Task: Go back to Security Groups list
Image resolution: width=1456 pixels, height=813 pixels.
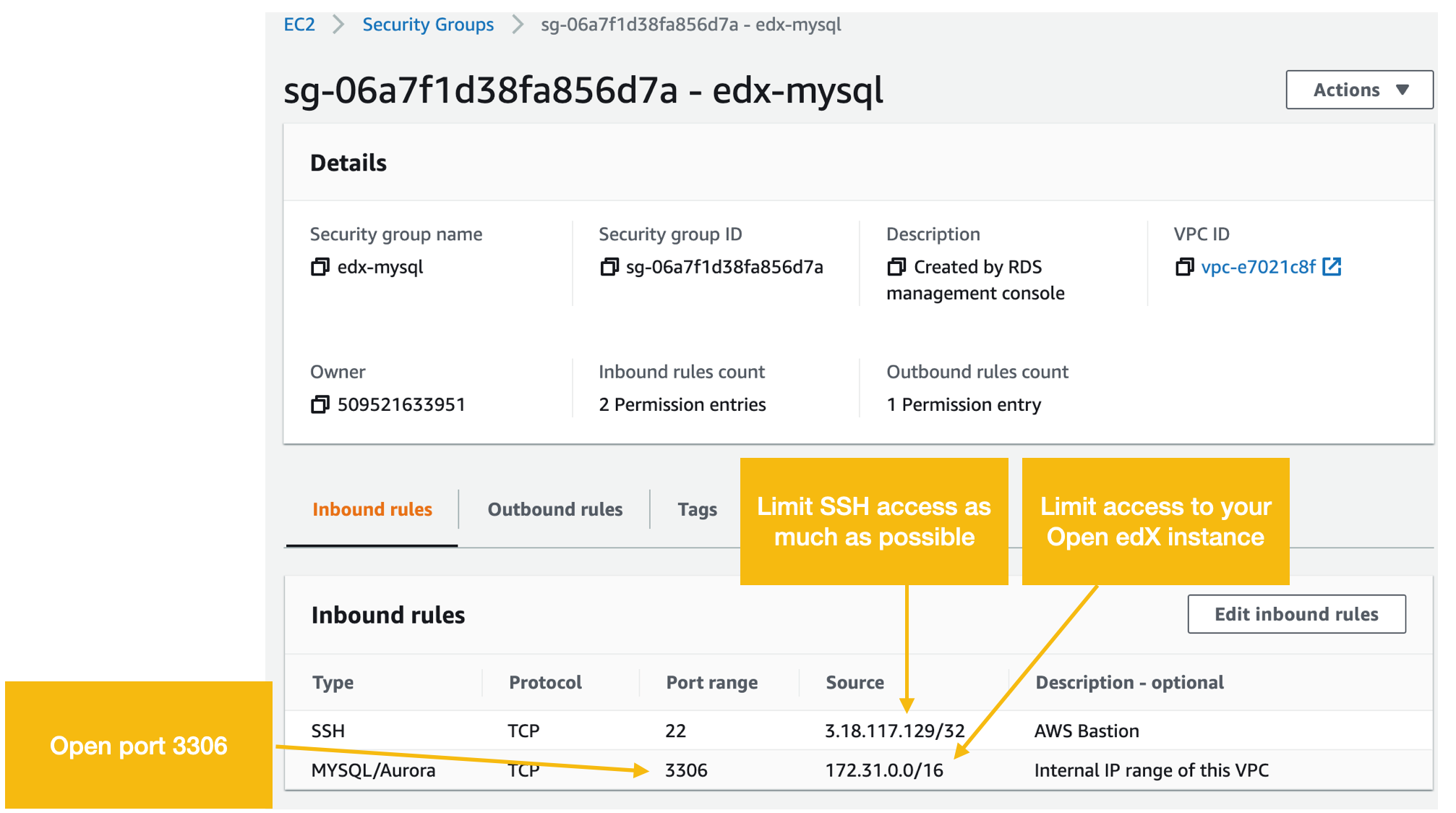Action: point(428,24)
